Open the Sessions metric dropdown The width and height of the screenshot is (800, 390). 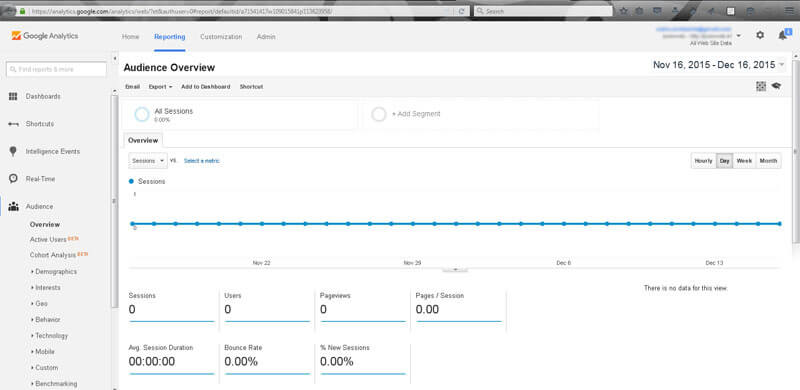coord(148,161)
